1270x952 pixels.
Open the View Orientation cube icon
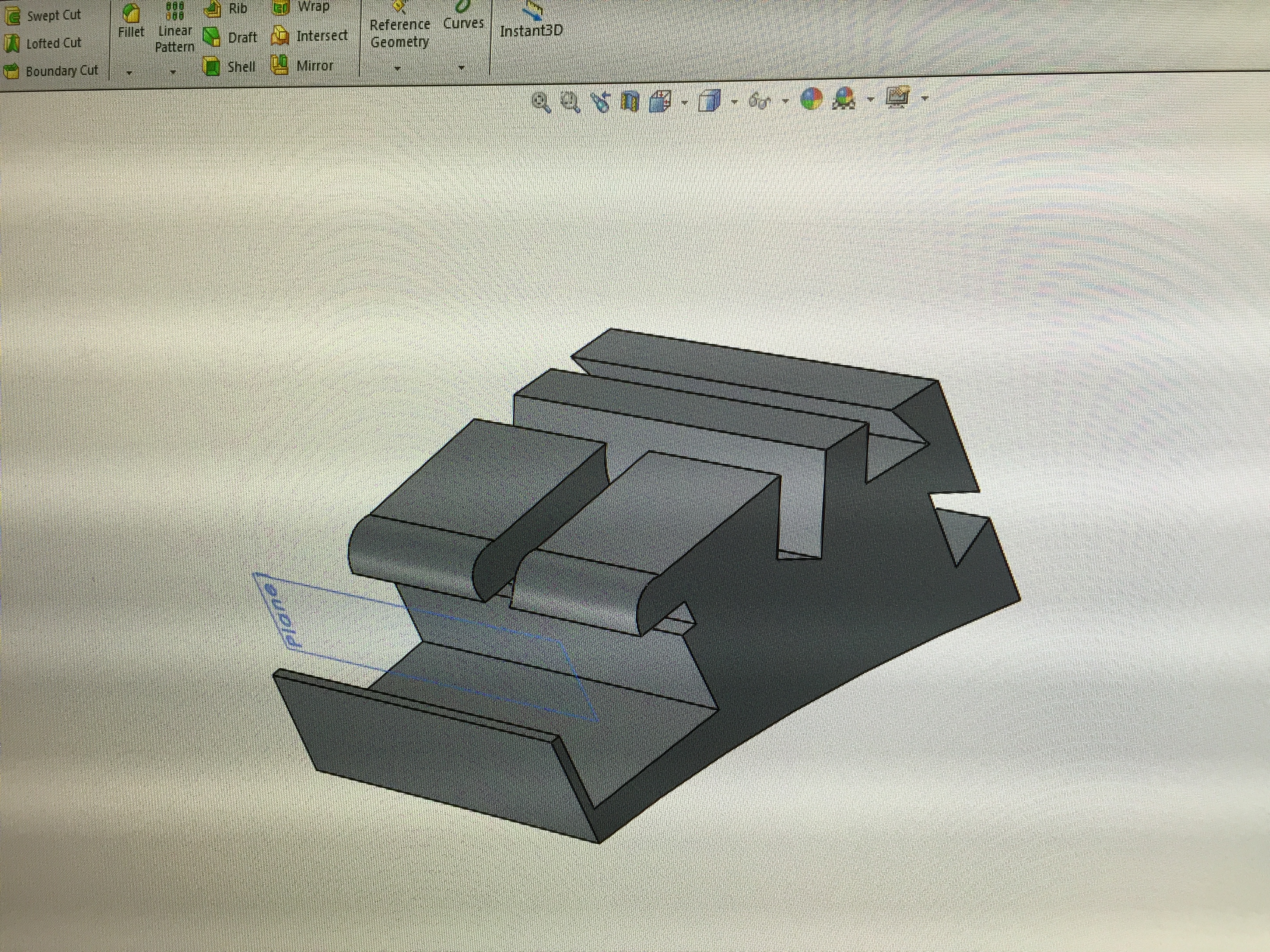pyautogui.click(x=661, y=101)
